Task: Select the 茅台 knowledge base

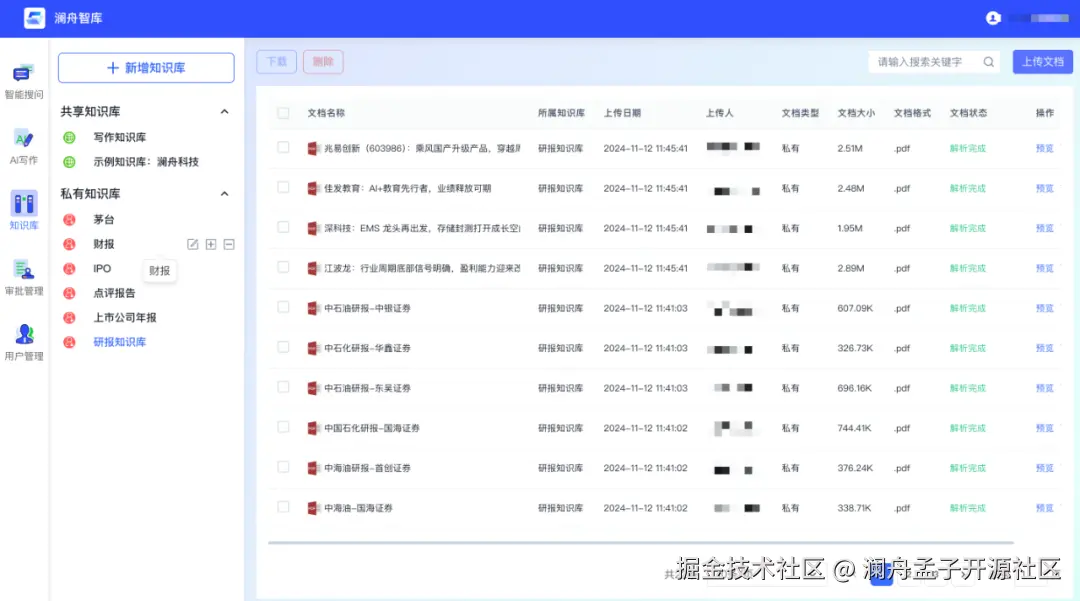Action: click(104, 220)
